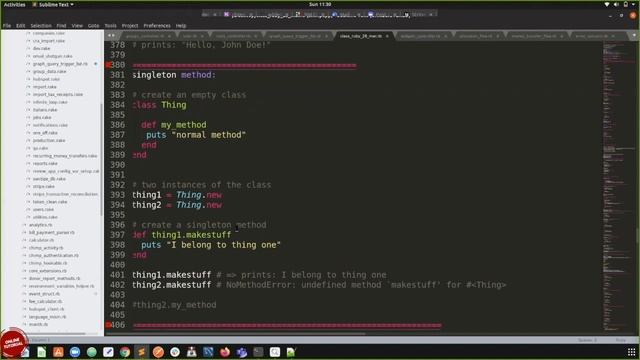This screenshot has width=640, height=360.
Task: Click the bookmark marker at line 380
Action: pos(108,64)
